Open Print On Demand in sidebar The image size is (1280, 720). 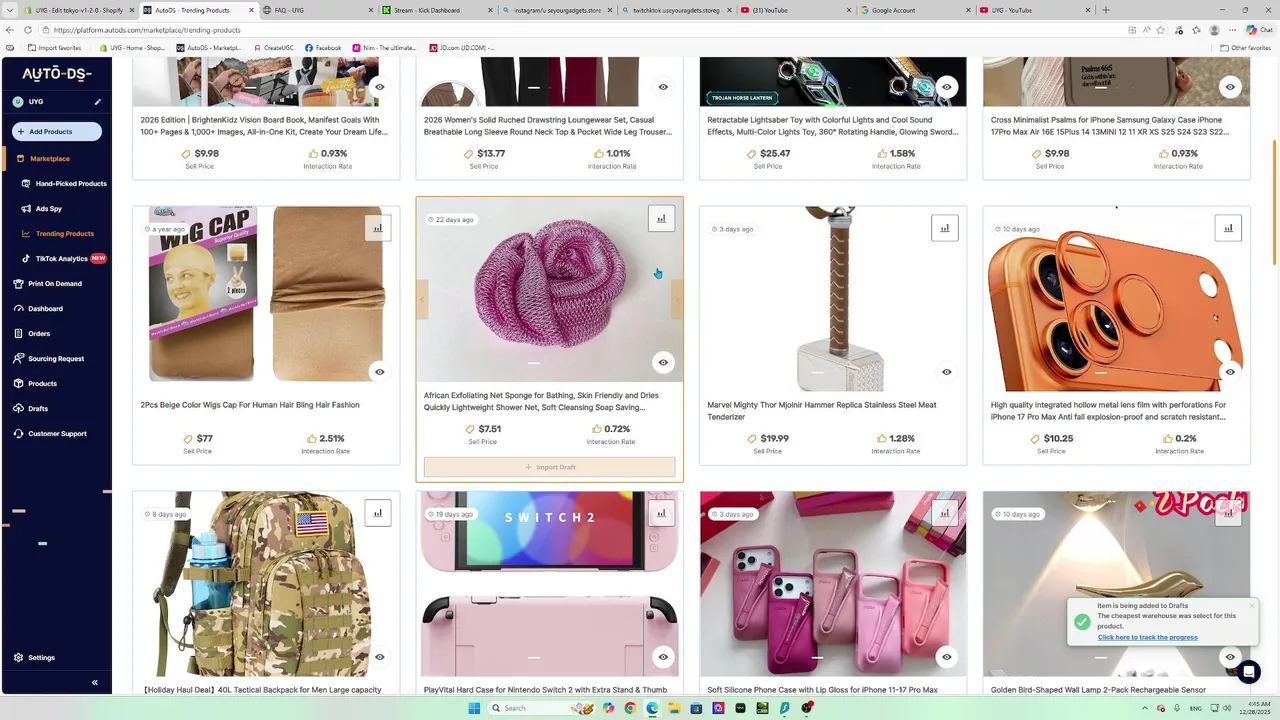click(x=55, y=283)
